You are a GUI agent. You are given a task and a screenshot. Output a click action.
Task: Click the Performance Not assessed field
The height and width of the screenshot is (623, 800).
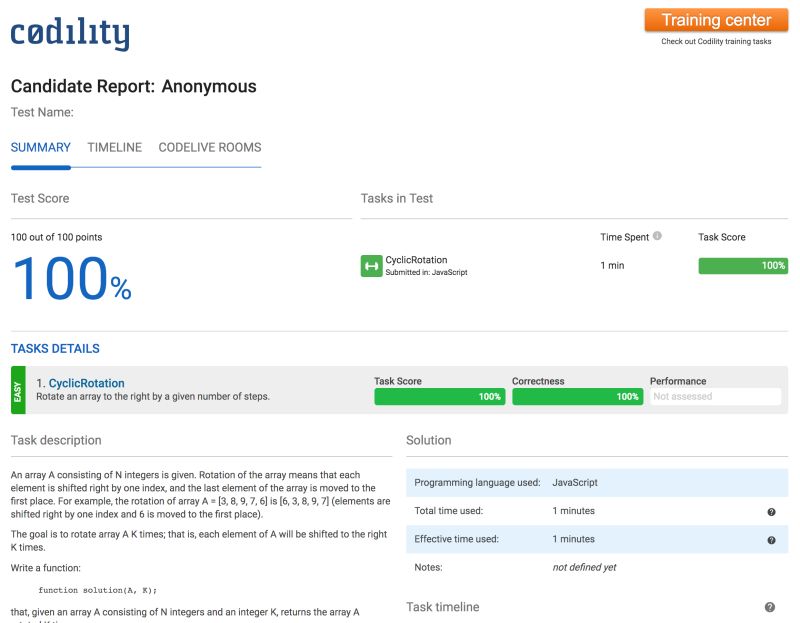715,396
